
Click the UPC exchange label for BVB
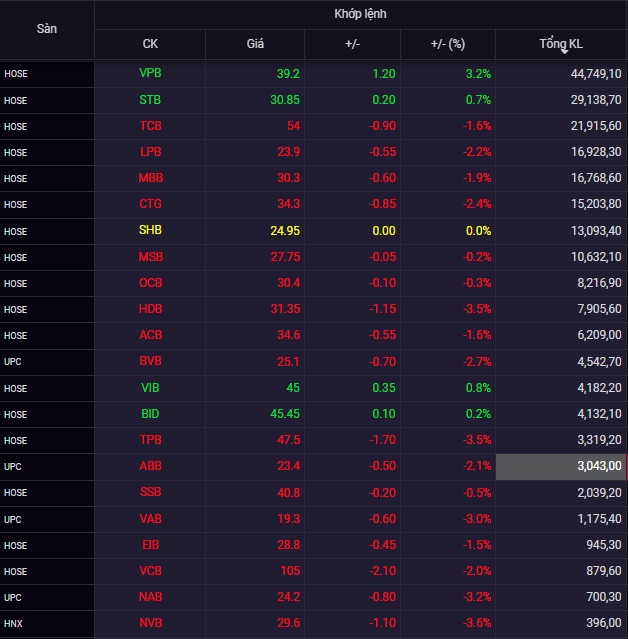[x=13, y=362]
